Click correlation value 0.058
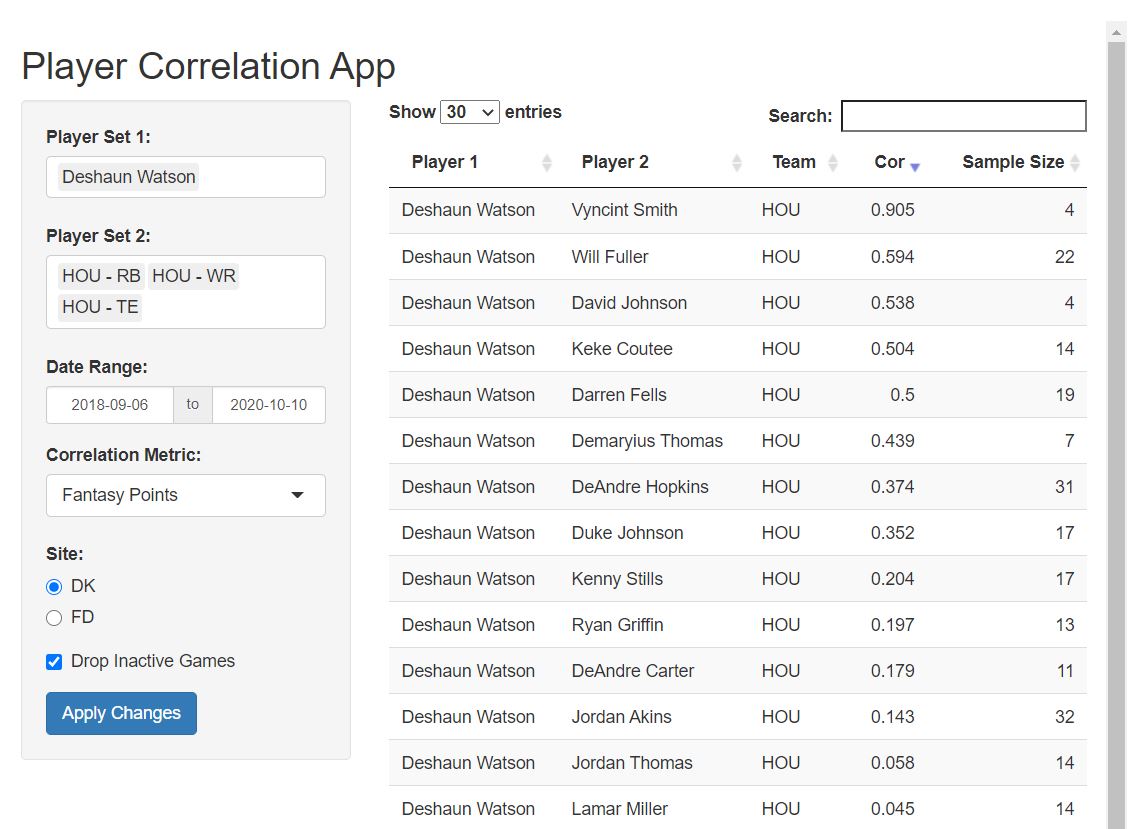The width and height of the screenshot is (1135, 829). (893, 763)
